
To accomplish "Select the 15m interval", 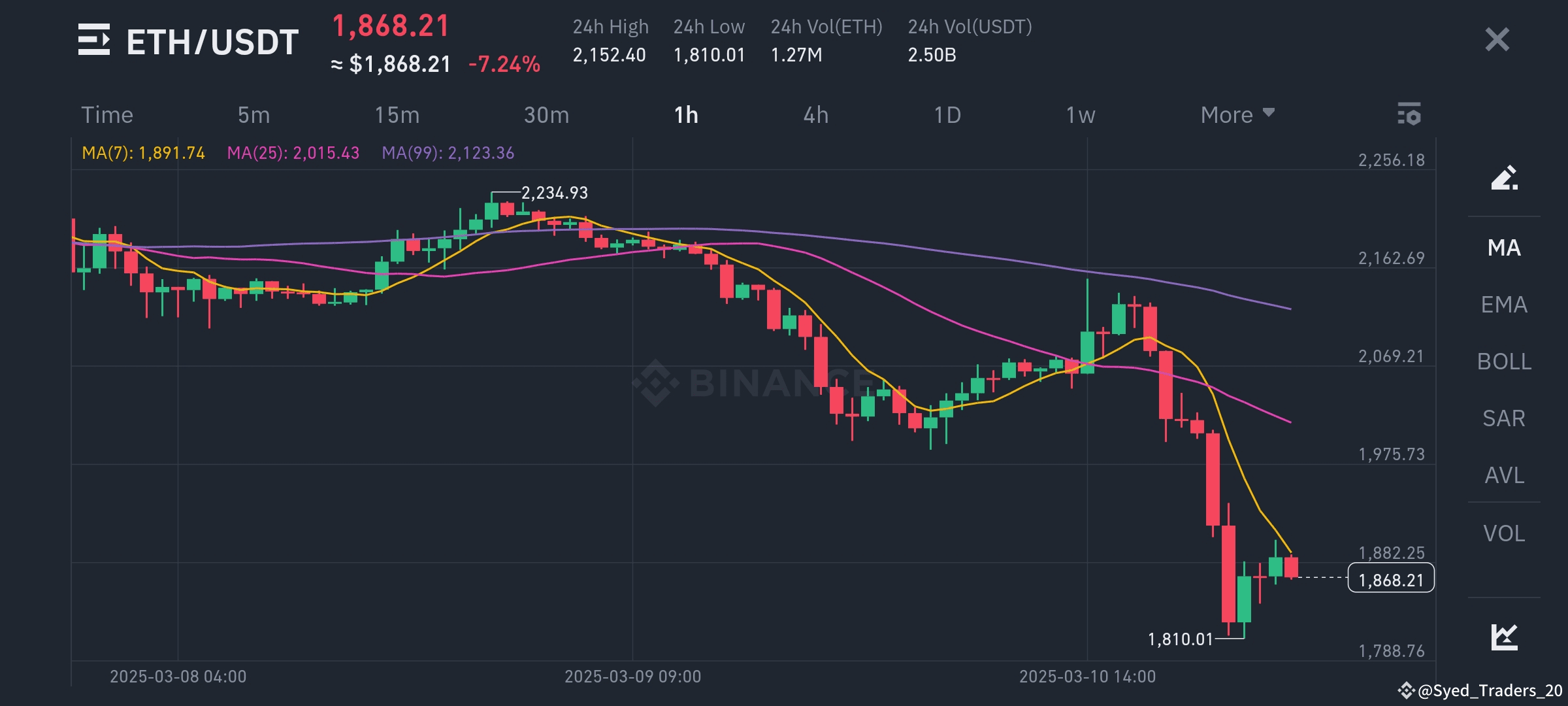I will [397, 115].
